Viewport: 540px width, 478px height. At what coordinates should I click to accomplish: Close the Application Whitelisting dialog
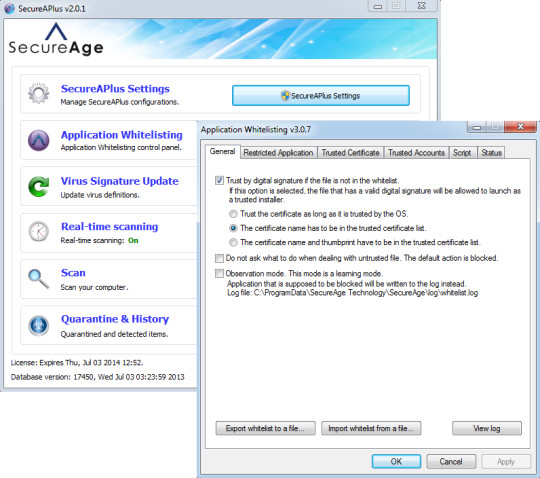point(520,127)
